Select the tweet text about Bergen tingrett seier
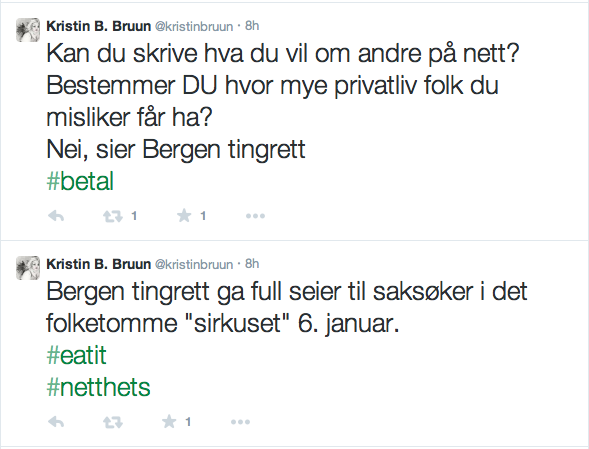589x449 pixels. point(287,307)
